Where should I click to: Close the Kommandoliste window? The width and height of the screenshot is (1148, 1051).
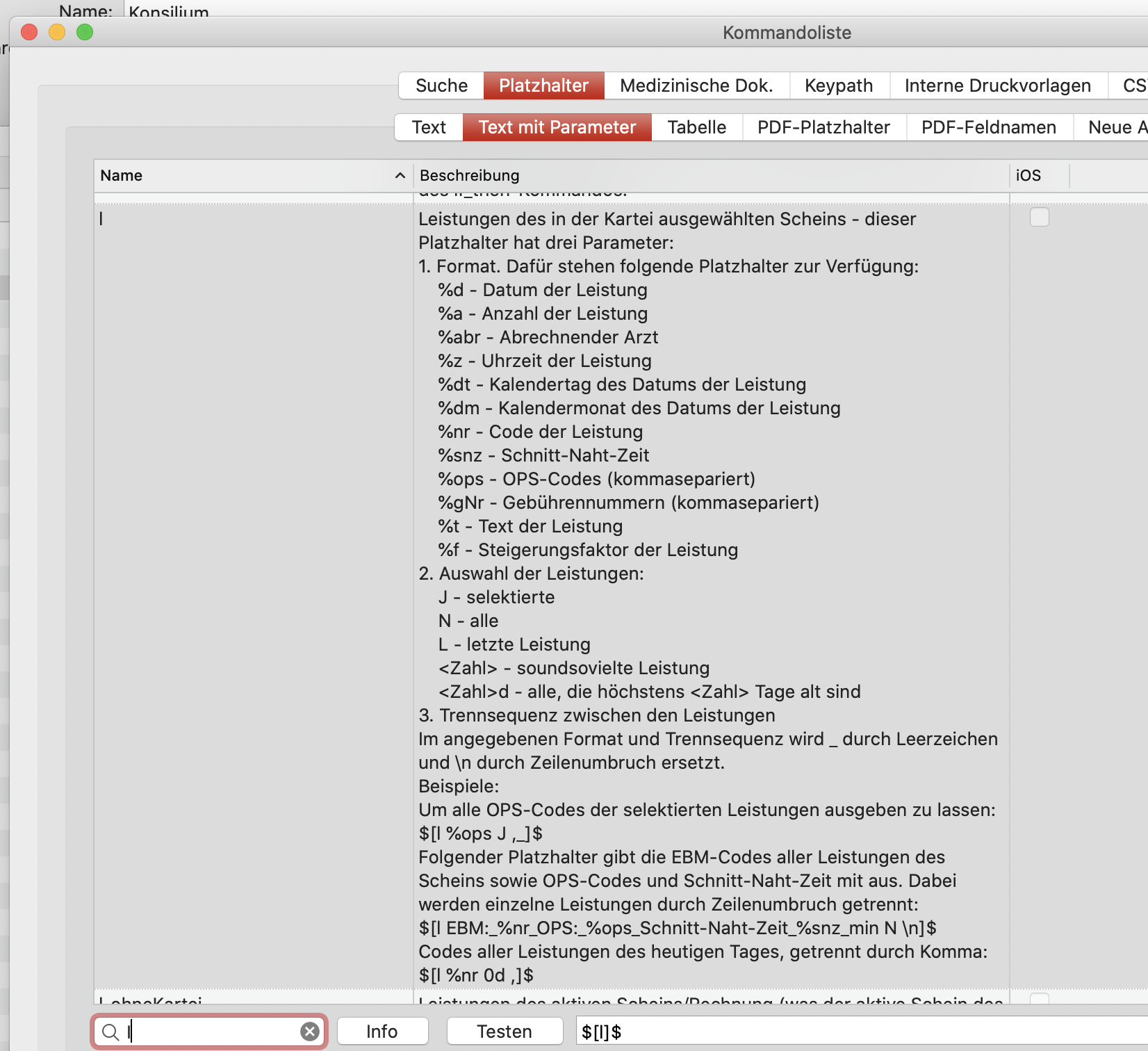point(29,32)
